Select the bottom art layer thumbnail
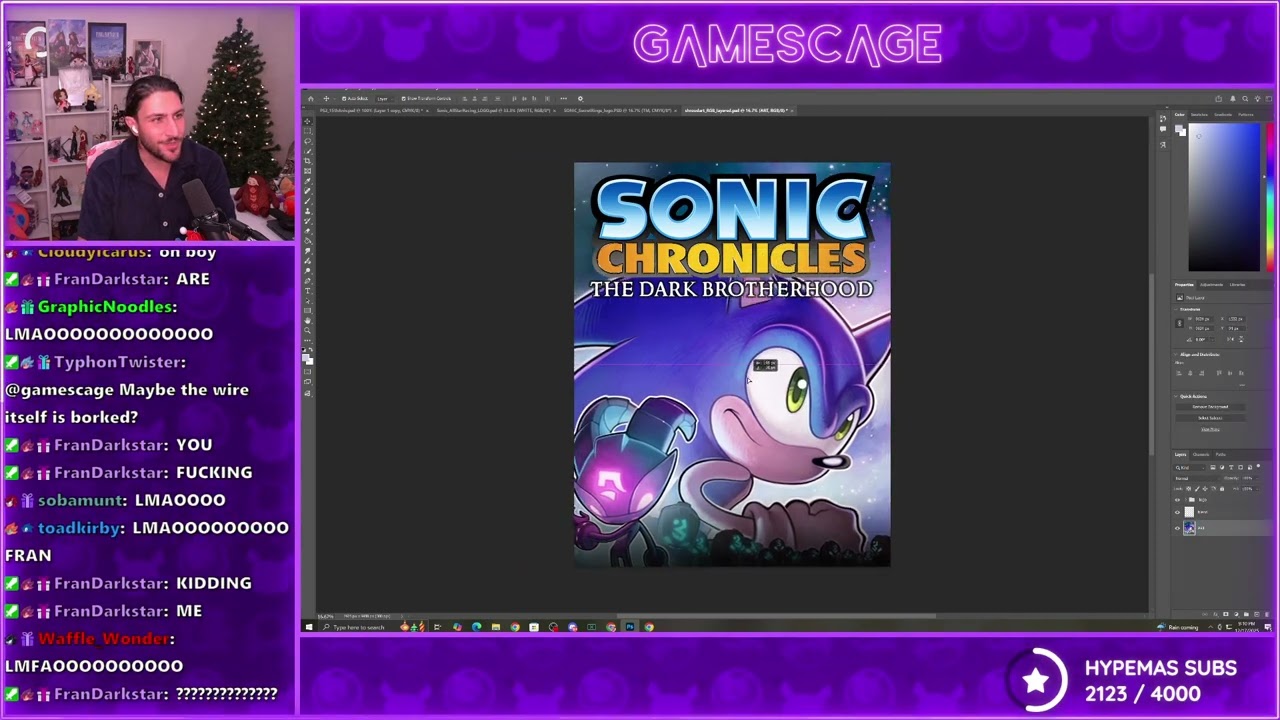This screenshot has width=1280, height=720. [x=1189, y=528]
